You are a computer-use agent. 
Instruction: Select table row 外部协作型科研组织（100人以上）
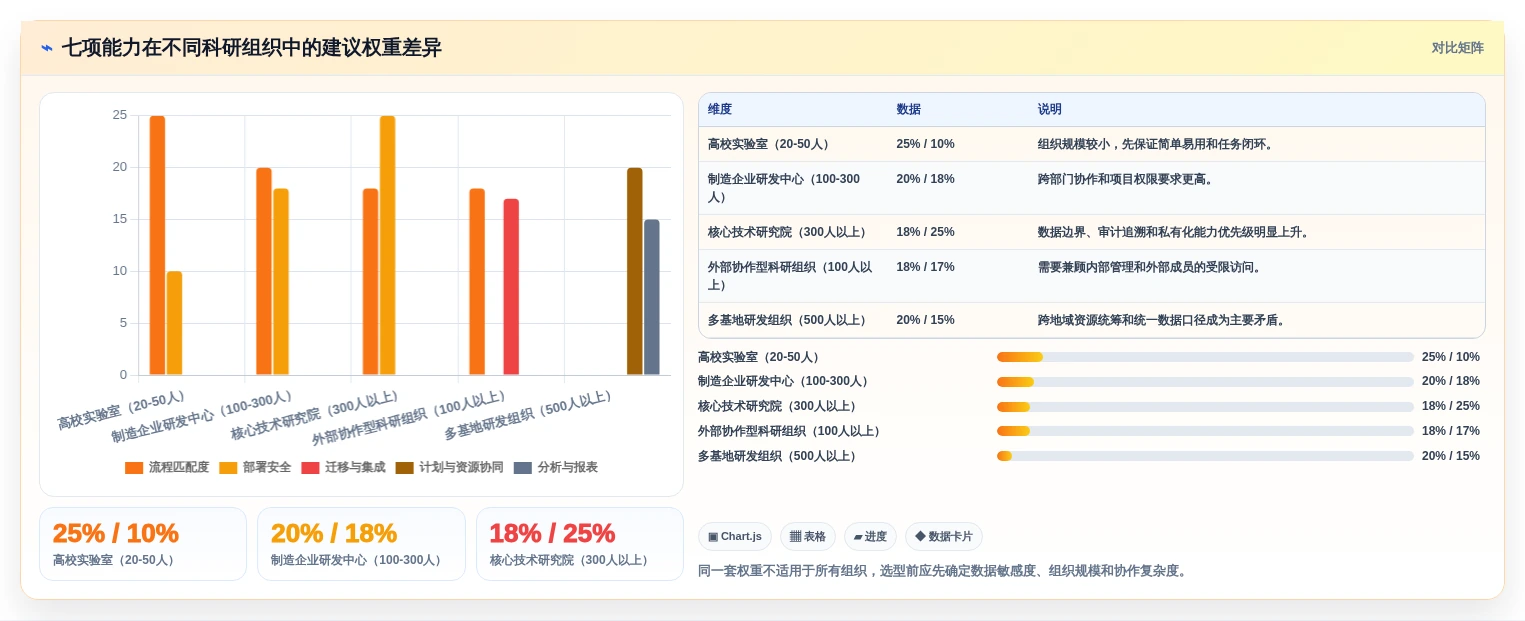click(1091, 276)
